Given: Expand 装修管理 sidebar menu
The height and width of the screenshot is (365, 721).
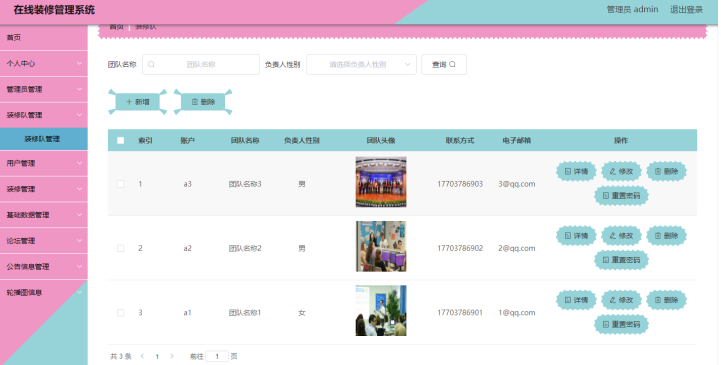Looking at the screenshot, I should [44, 189].
